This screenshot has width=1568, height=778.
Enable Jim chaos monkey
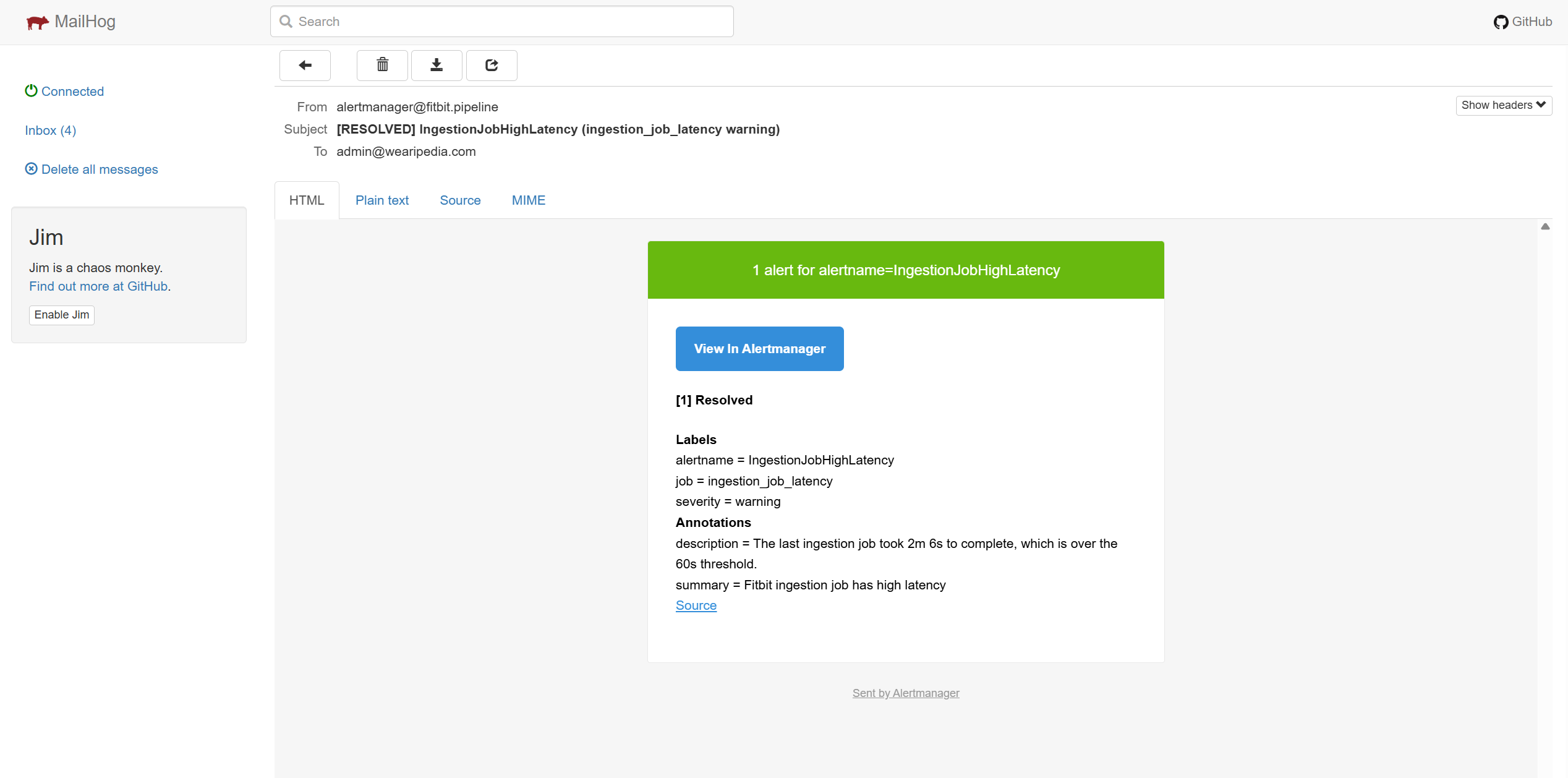[x=61, y=315]
